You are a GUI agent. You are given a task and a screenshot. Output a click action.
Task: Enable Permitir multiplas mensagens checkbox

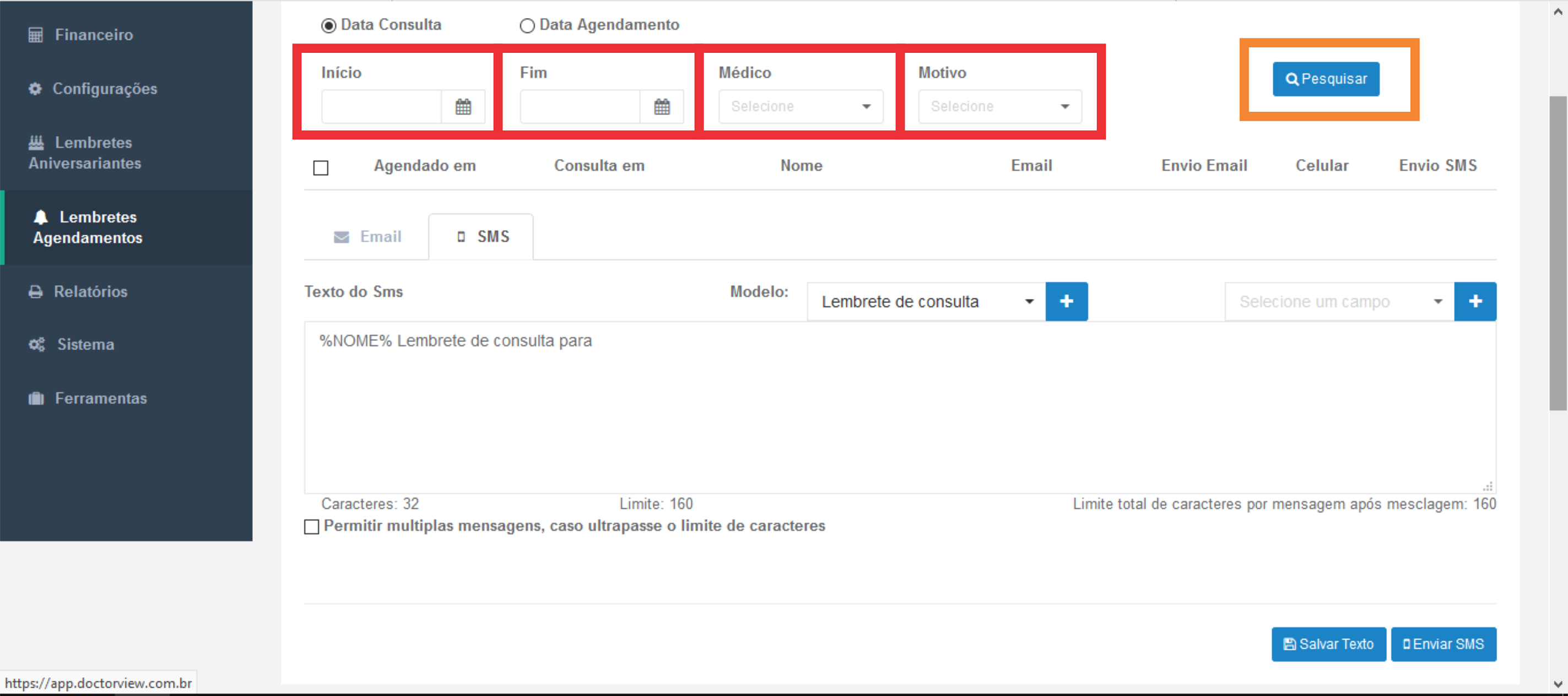tap(312, 526)
